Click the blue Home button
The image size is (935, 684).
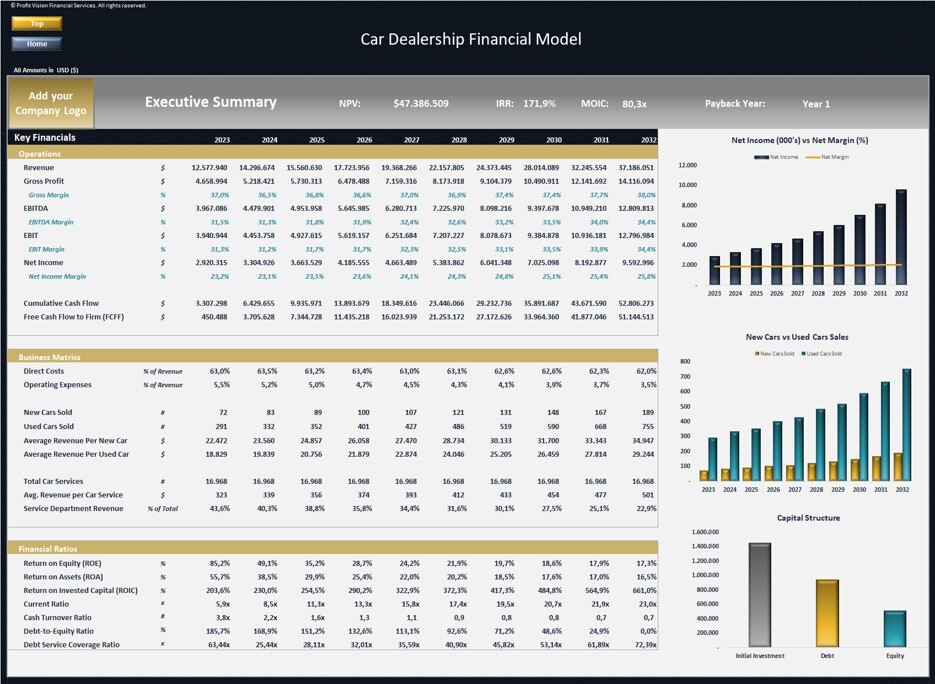pyautogui.click(x=37, y=44)
